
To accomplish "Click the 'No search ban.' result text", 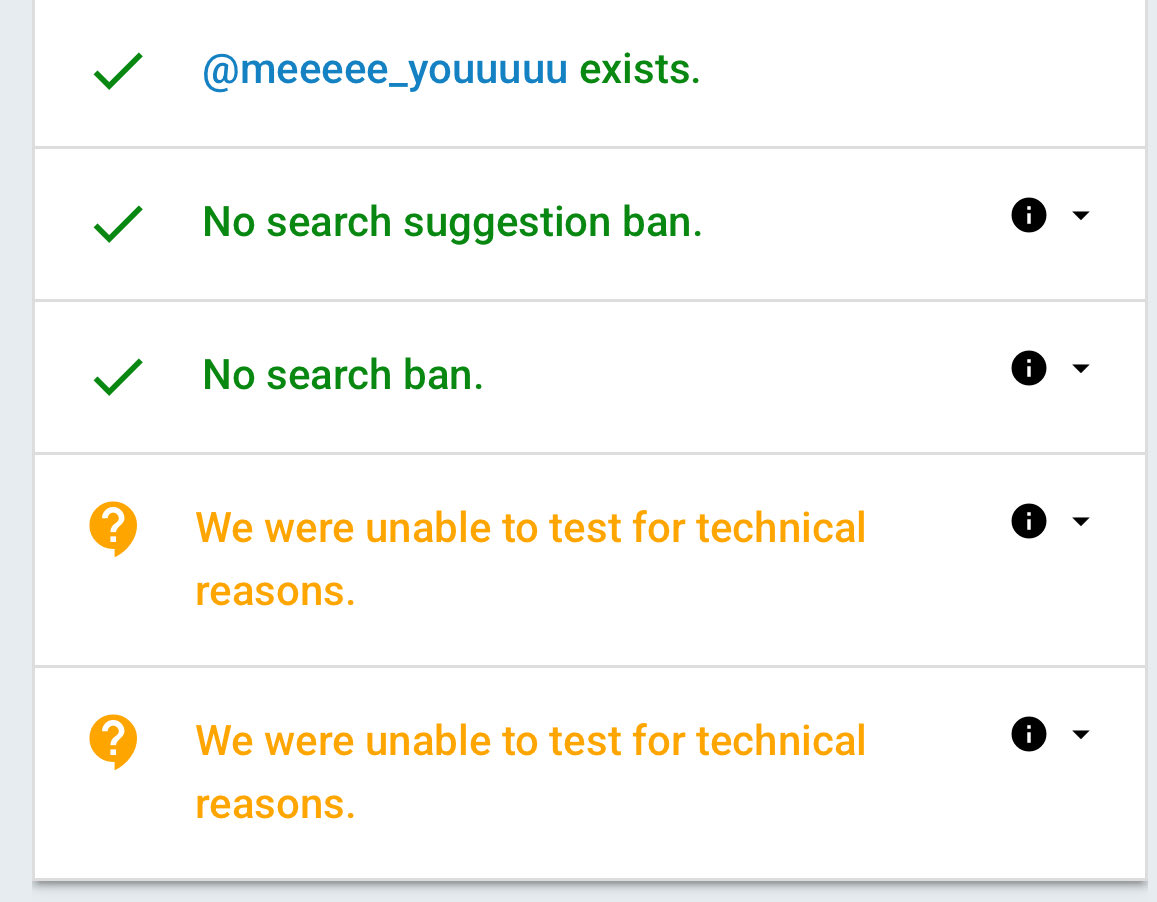I will (x=343, y=375).
